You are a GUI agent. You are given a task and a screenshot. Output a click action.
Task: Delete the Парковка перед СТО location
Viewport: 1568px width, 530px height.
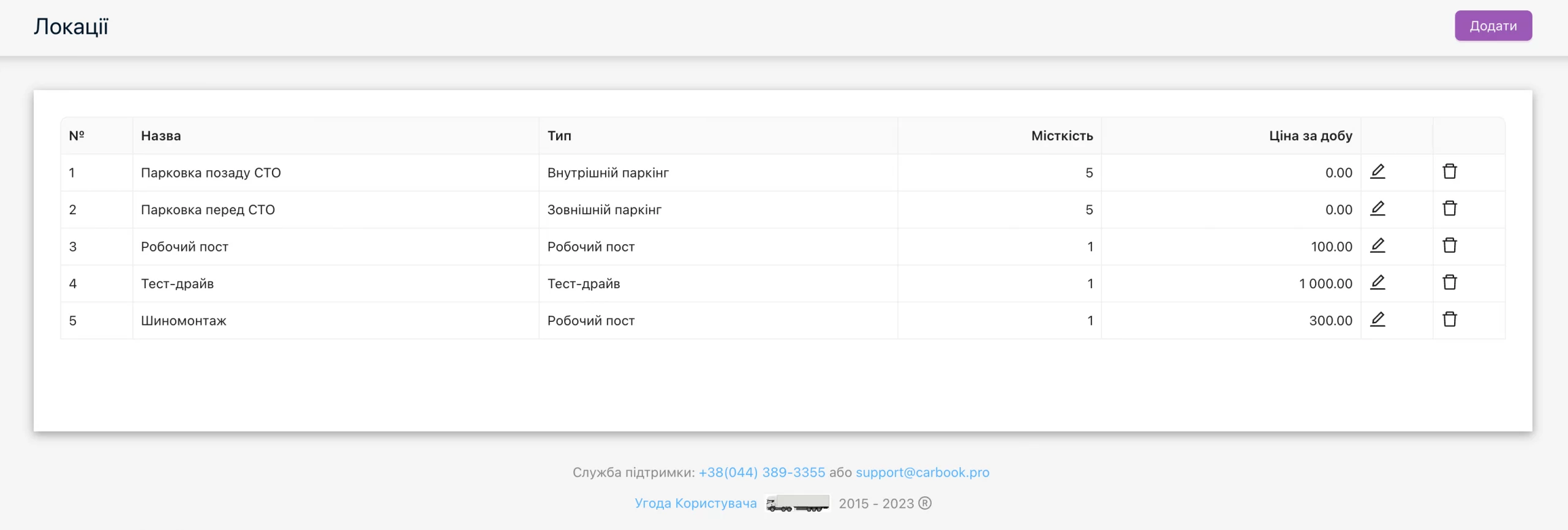(1449, 209)
